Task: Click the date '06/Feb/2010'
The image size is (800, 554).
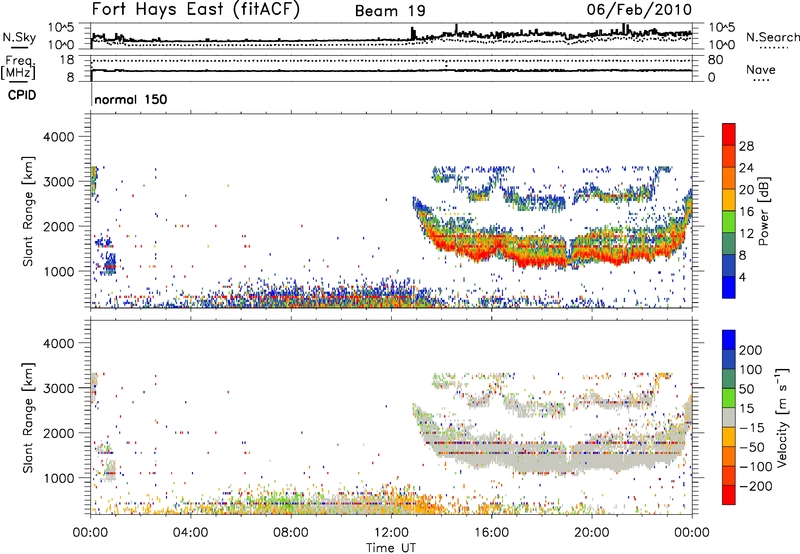Action: [x=639, y=10]
